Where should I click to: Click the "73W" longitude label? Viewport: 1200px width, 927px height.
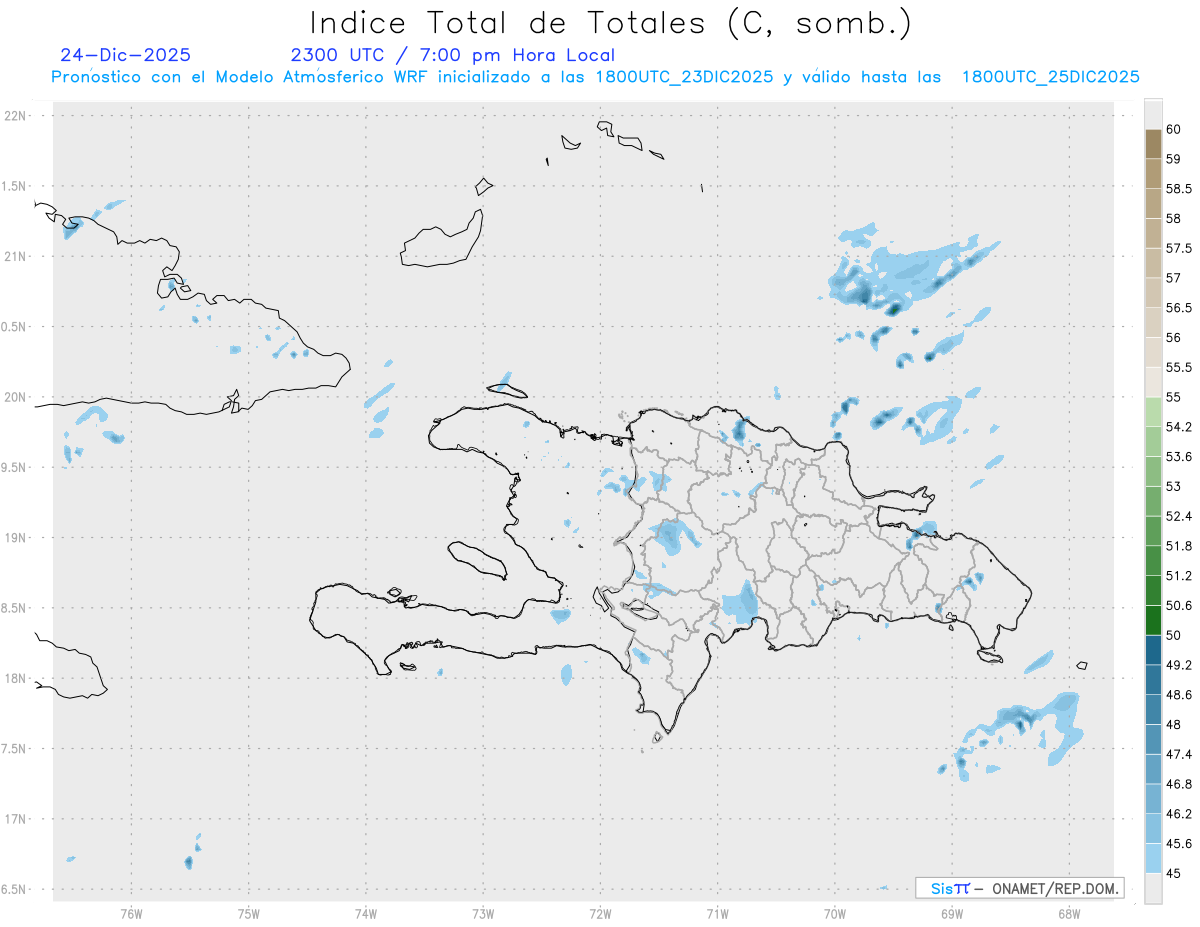[482, 913]
